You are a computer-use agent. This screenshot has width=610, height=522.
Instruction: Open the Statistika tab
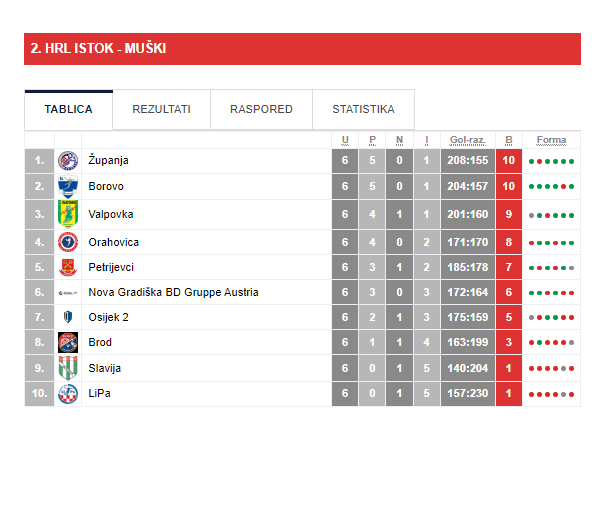tap(363, 109)
